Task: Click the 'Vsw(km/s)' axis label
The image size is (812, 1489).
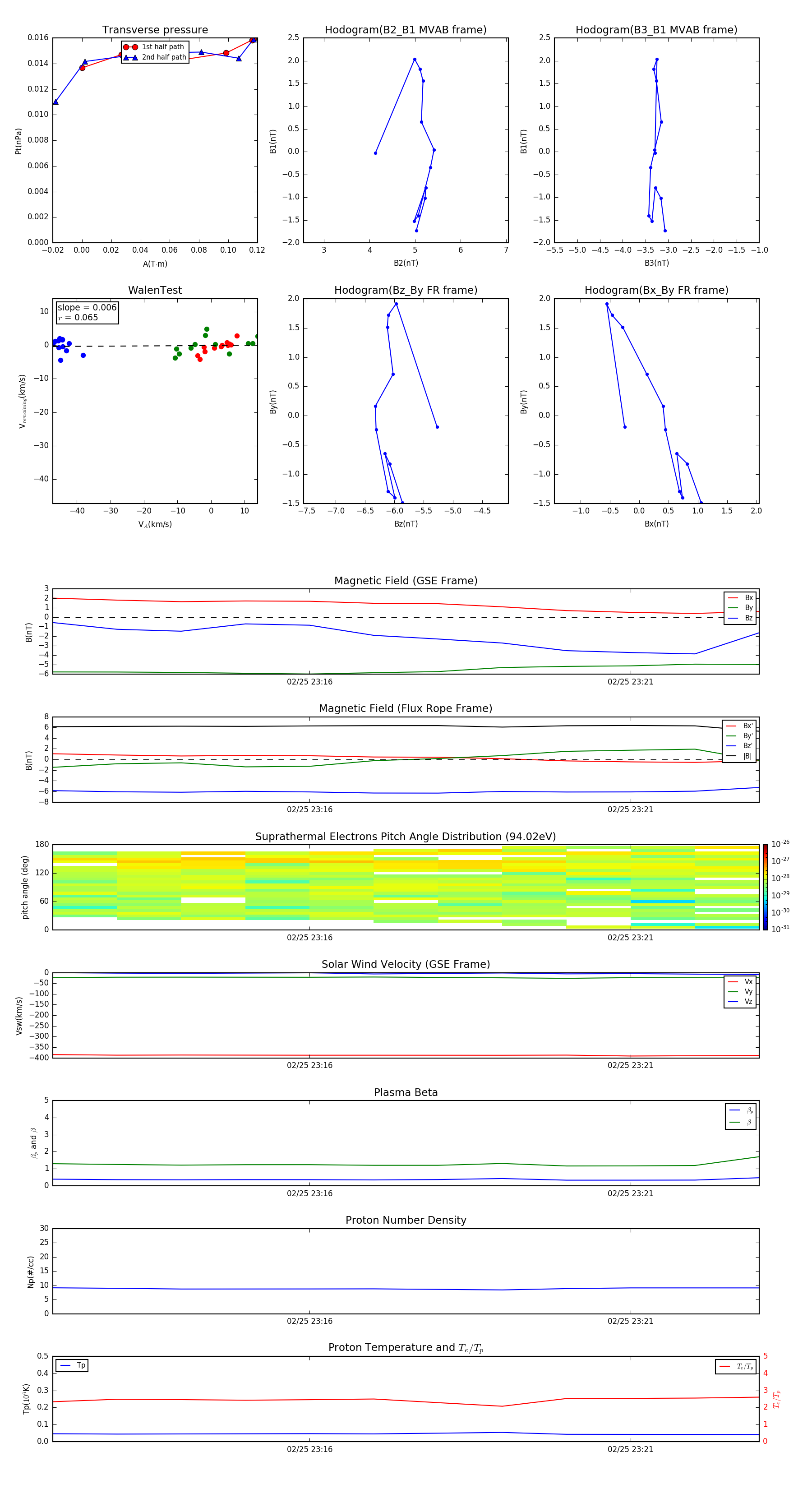Action: click(x=18, y=1016)
